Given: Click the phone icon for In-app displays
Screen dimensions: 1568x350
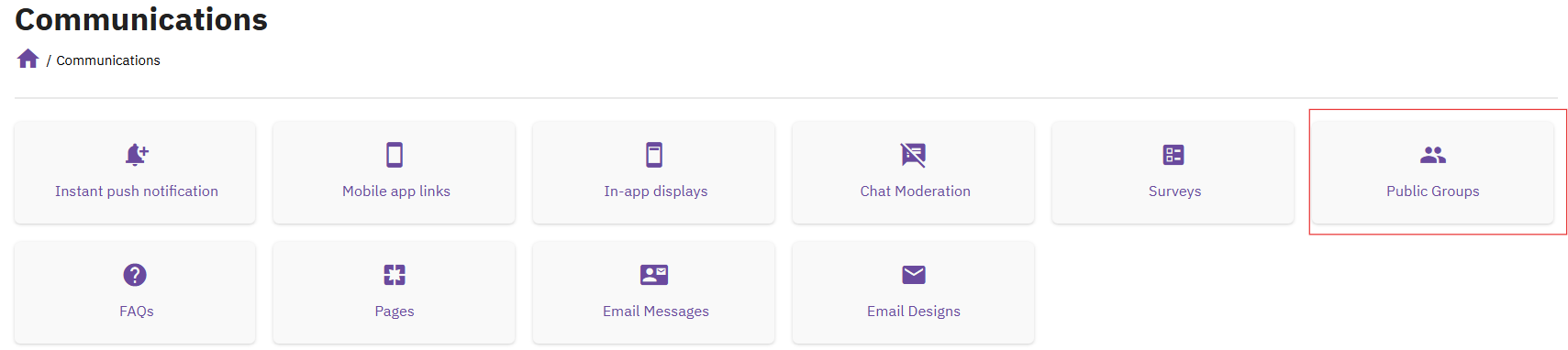Looking at the screenshot, I should point(654,155).
